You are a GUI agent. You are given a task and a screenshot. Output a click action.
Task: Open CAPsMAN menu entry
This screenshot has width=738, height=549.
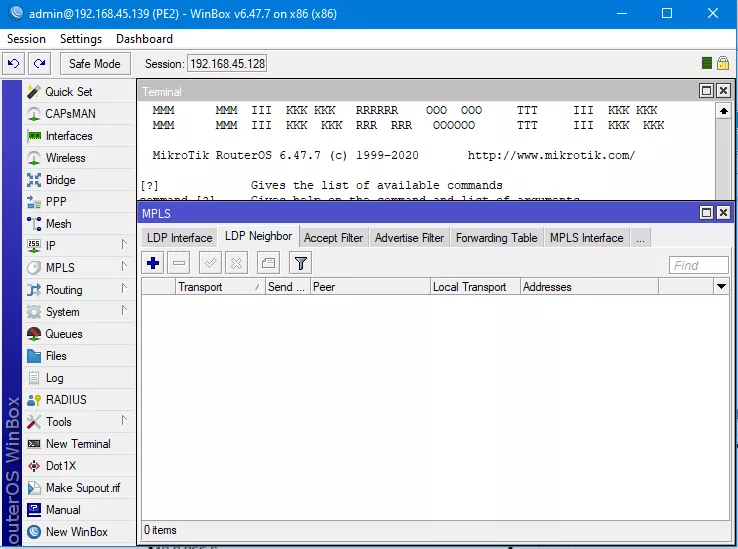(x=79, y=114)
